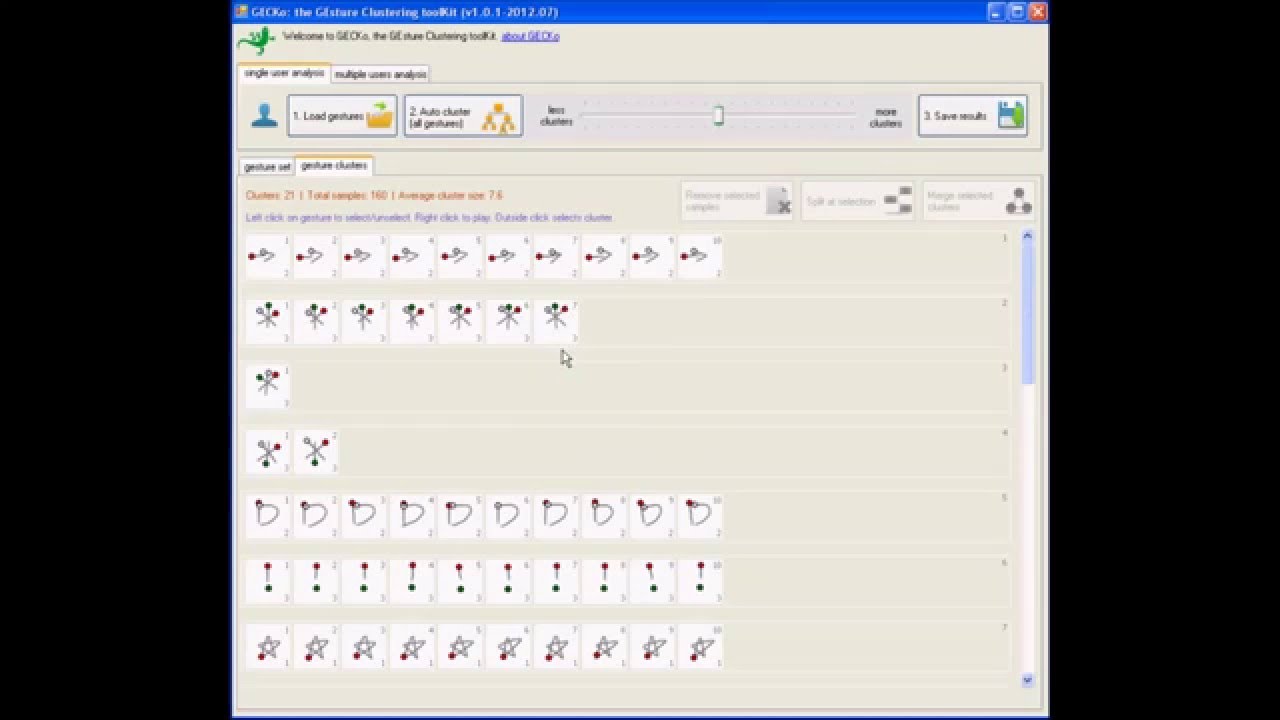
Task: Select star gesture sample 10 in cluster 7
Action: coord(699,647)
